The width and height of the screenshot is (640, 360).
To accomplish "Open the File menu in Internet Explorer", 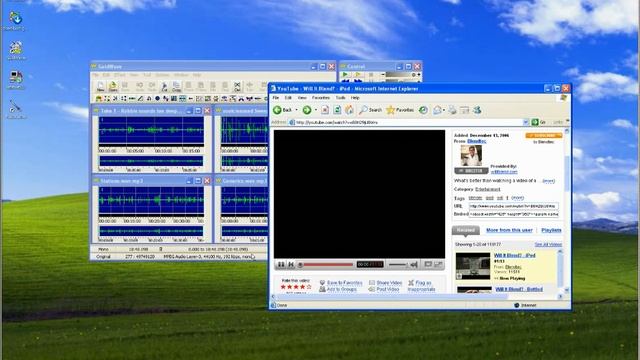I will (x=276, y=98).
